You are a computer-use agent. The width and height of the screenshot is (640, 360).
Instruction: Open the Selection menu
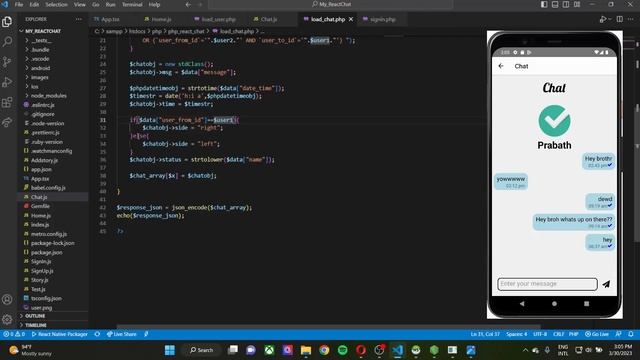56,4
